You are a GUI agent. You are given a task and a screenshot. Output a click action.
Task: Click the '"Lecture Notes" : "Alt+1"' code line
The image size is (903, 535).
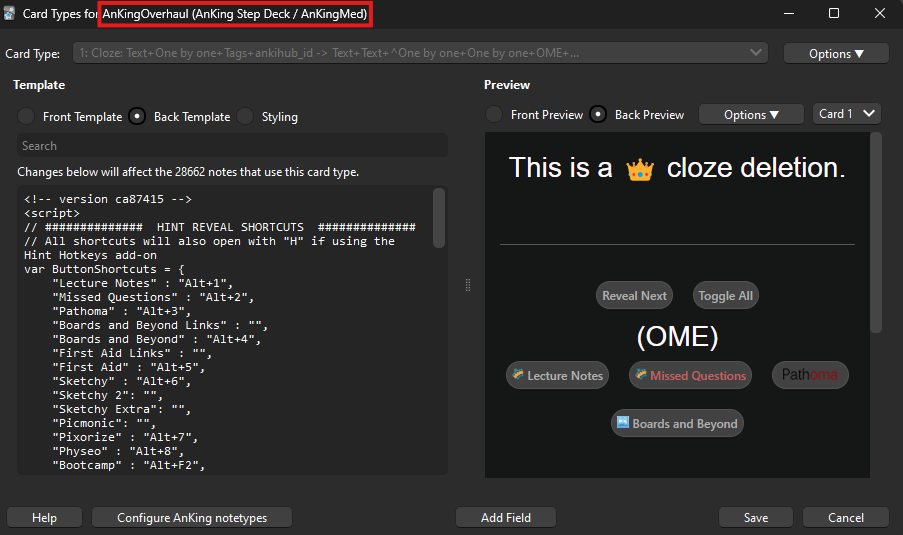coord(142,283)
